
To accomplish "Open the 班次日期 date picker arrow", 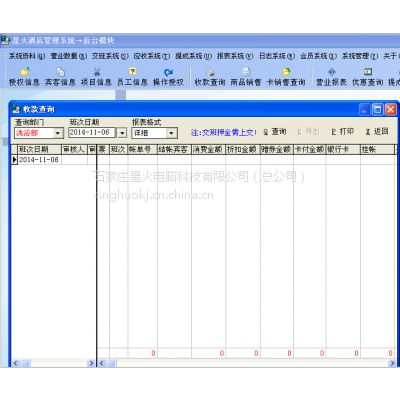I will click(122, 133).
